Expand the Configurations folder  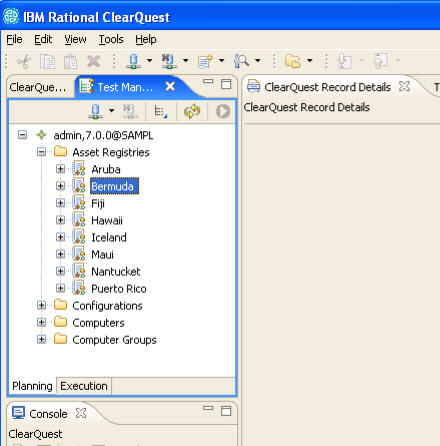(41, 305)
